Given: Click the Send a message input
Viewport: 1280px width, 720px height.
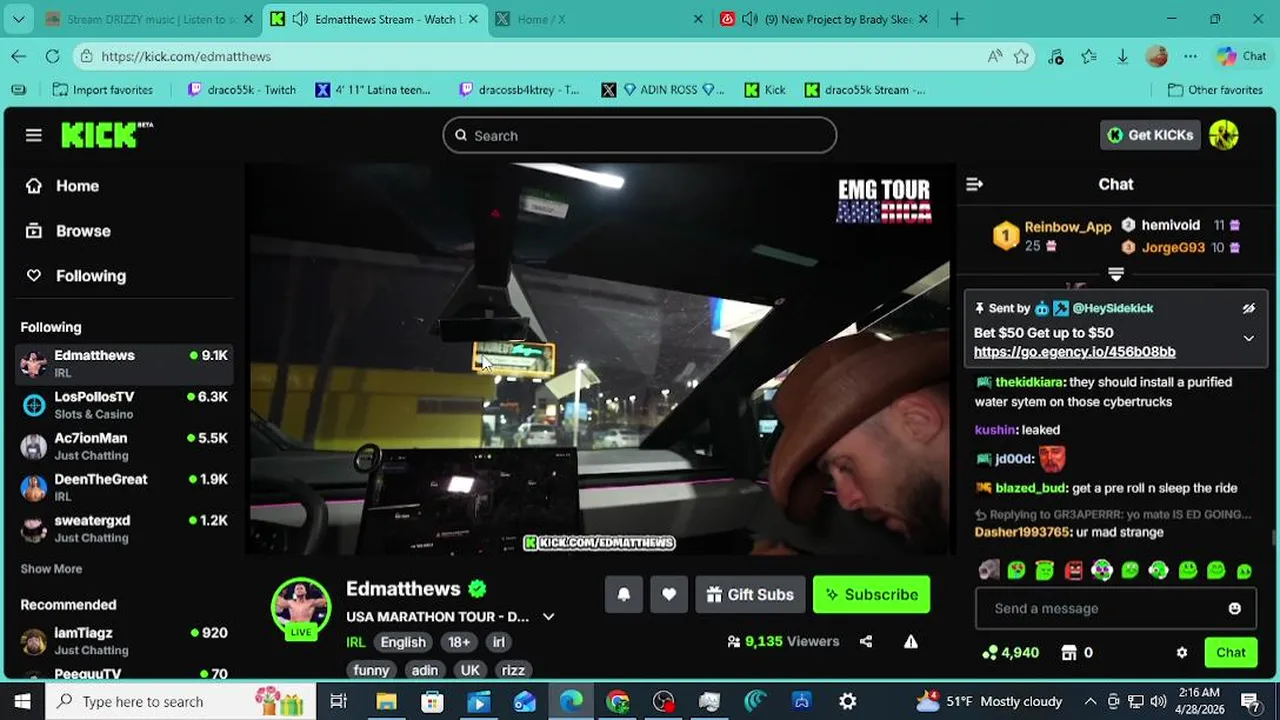Looking at the screenshot, I should (1105, 608).
